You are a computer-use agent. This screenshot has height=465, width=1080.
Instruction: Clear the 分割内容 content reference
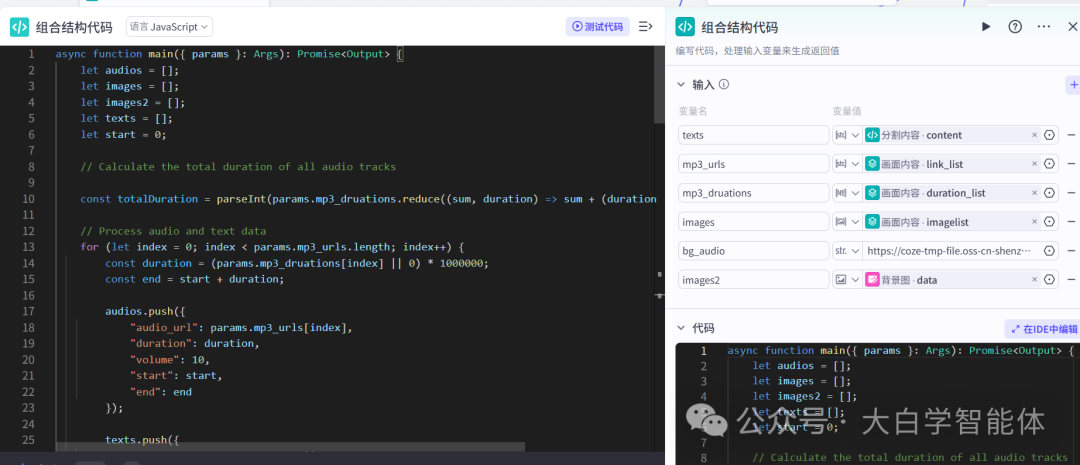click(1034, 135)
